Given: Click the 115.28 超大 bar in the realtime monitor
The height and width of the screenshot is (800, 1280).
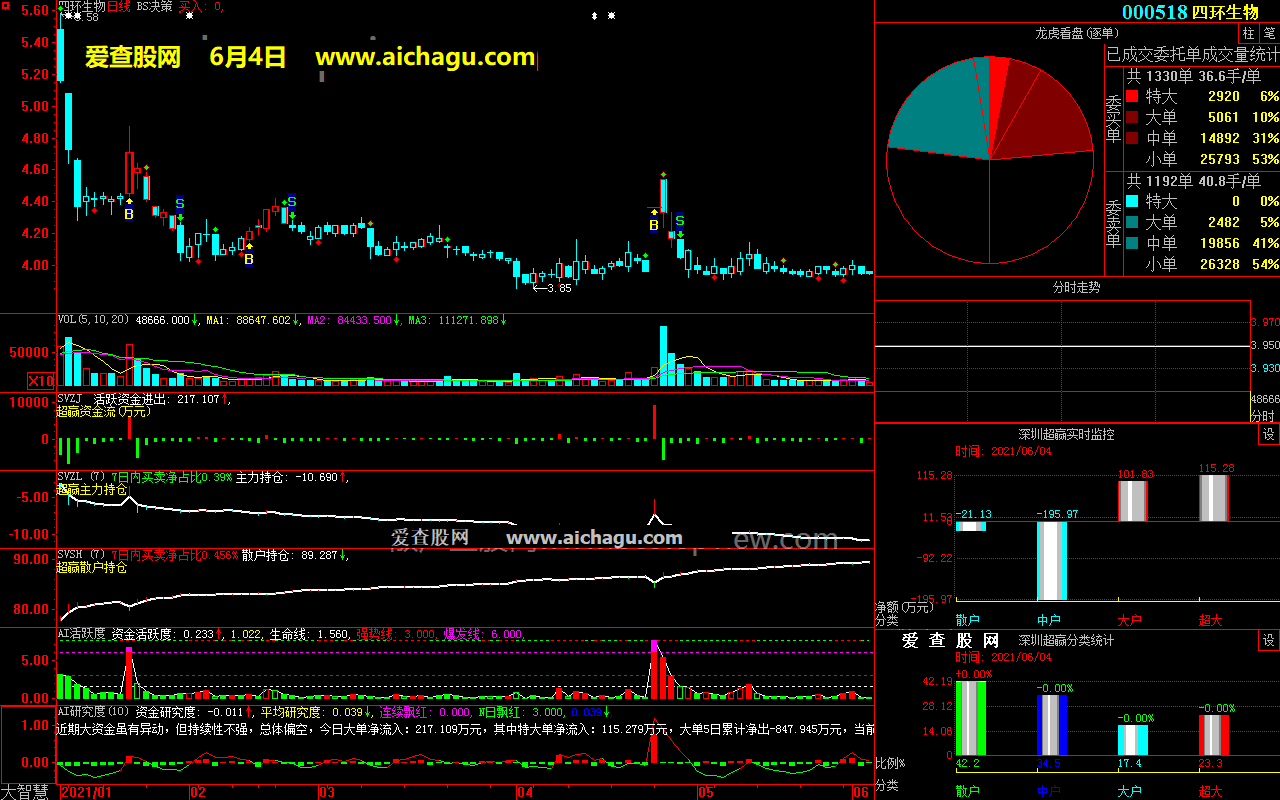Looking at the screenshot, I should pos(1214,498).
